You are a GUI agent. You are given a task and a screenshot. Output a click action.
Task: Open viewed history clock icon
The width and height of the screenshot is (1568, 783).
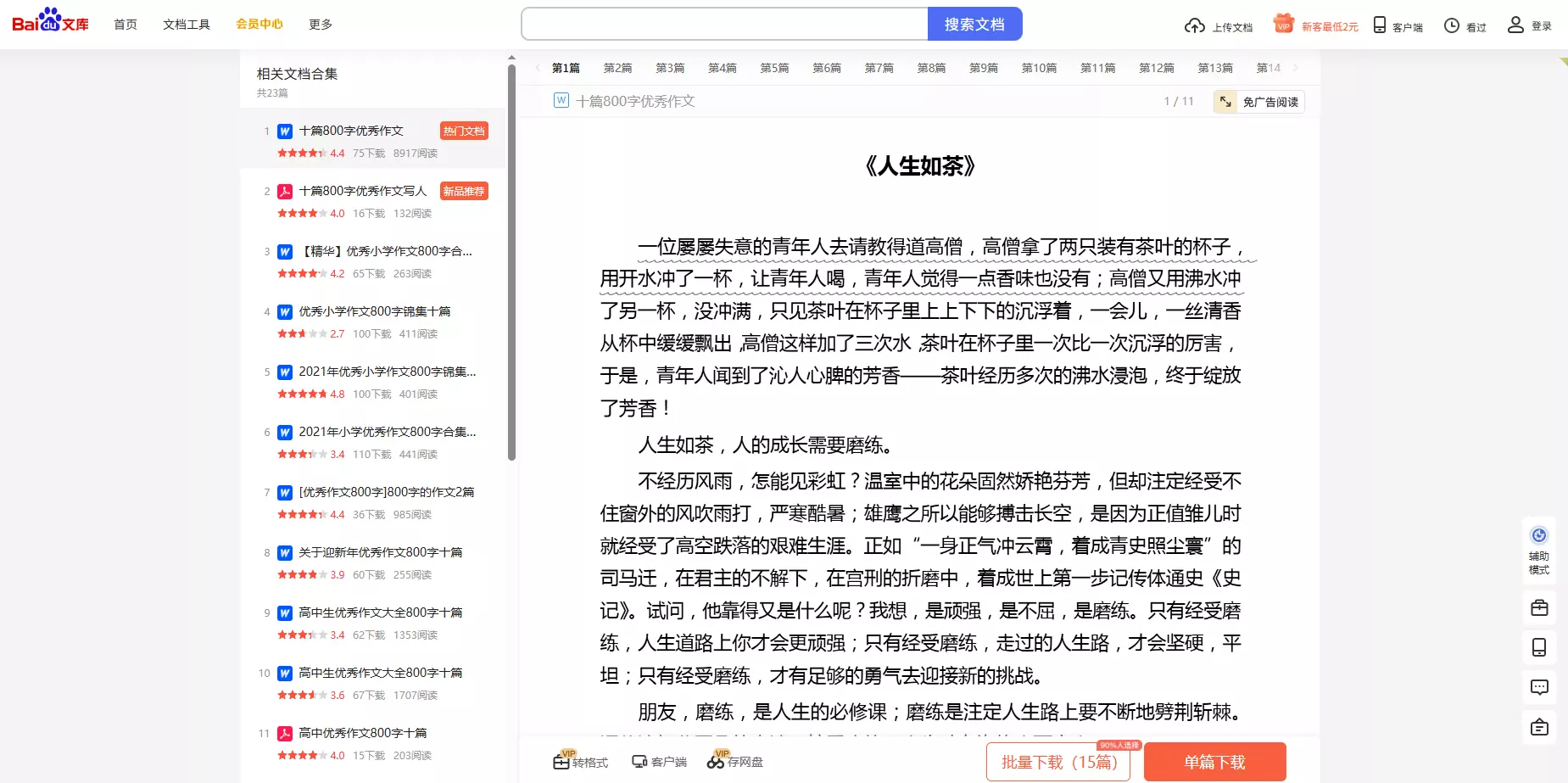coord(1452,26)
